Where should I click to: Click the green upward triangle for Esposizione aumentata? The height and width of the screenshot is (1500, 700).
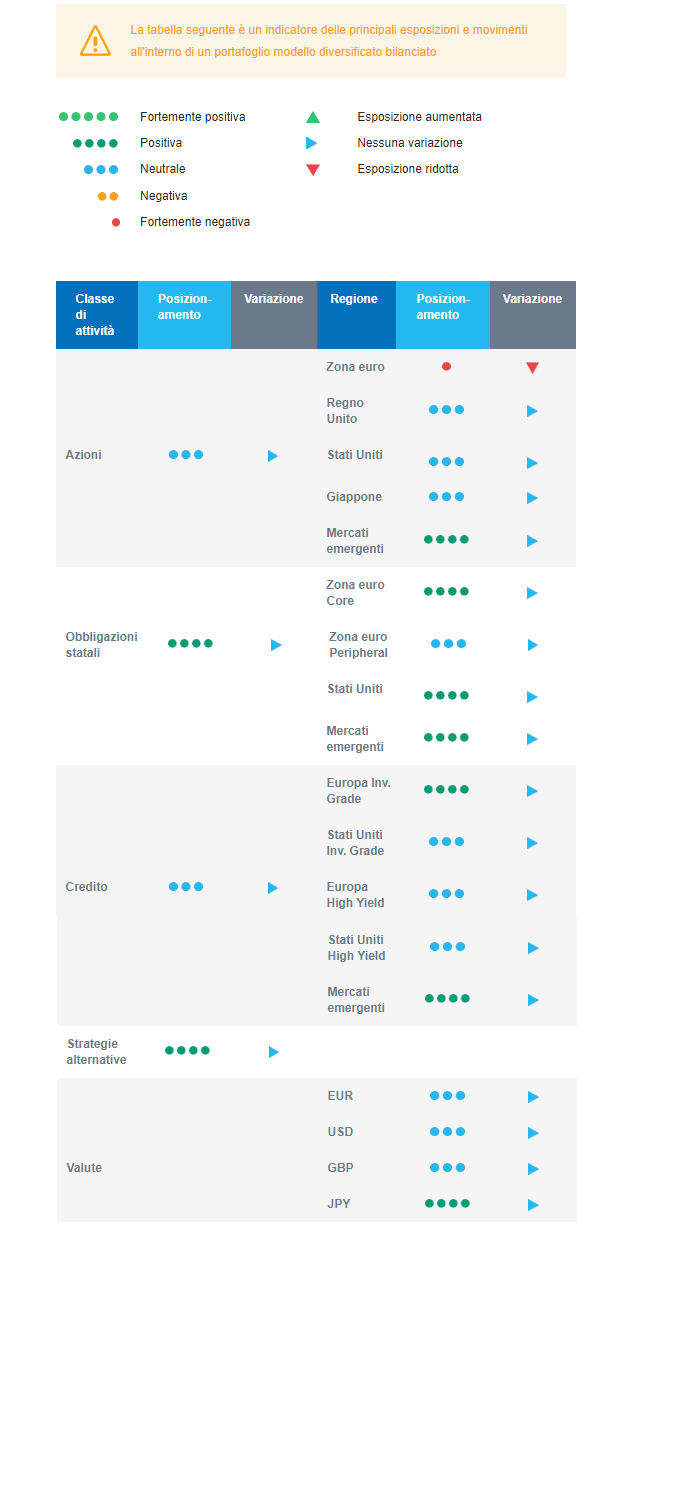313,117
